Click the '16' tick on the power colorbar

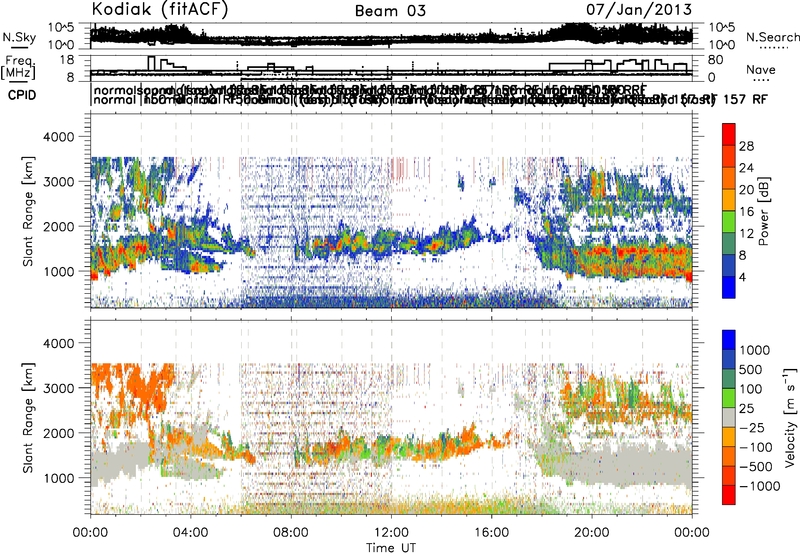click(746, 212)
